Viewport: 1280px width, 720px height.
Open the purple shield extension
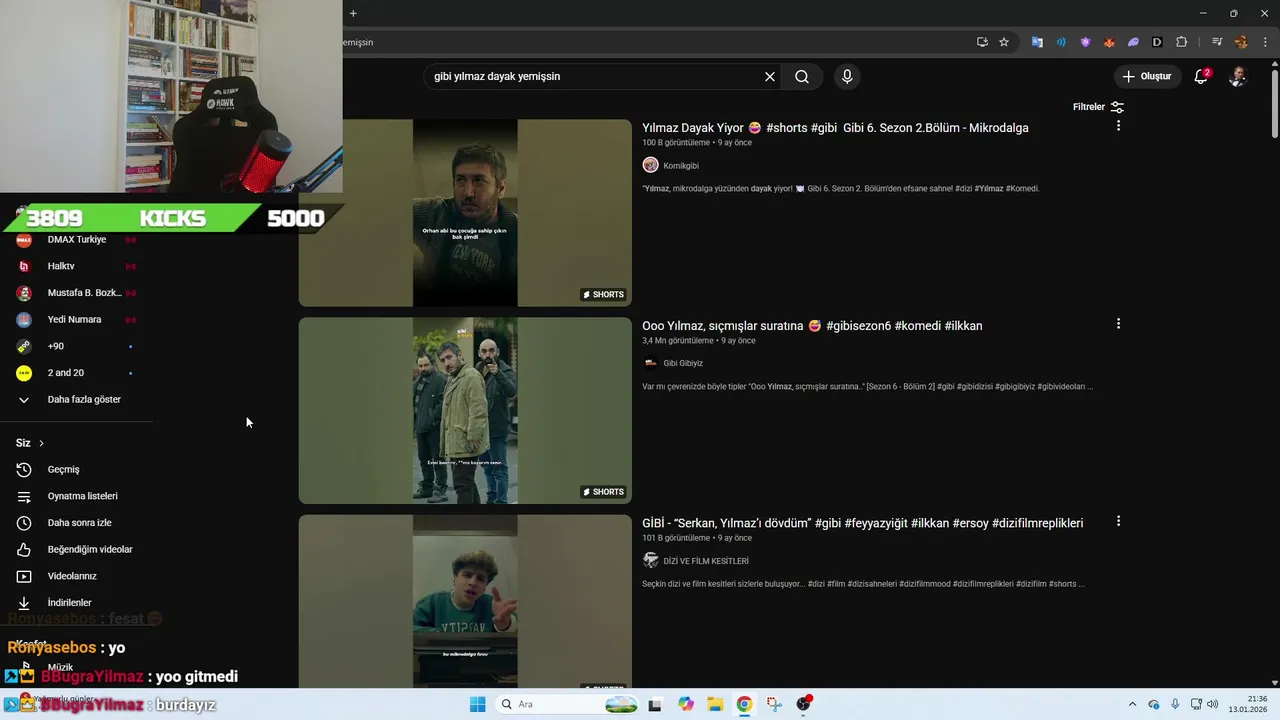(1085, 42)
